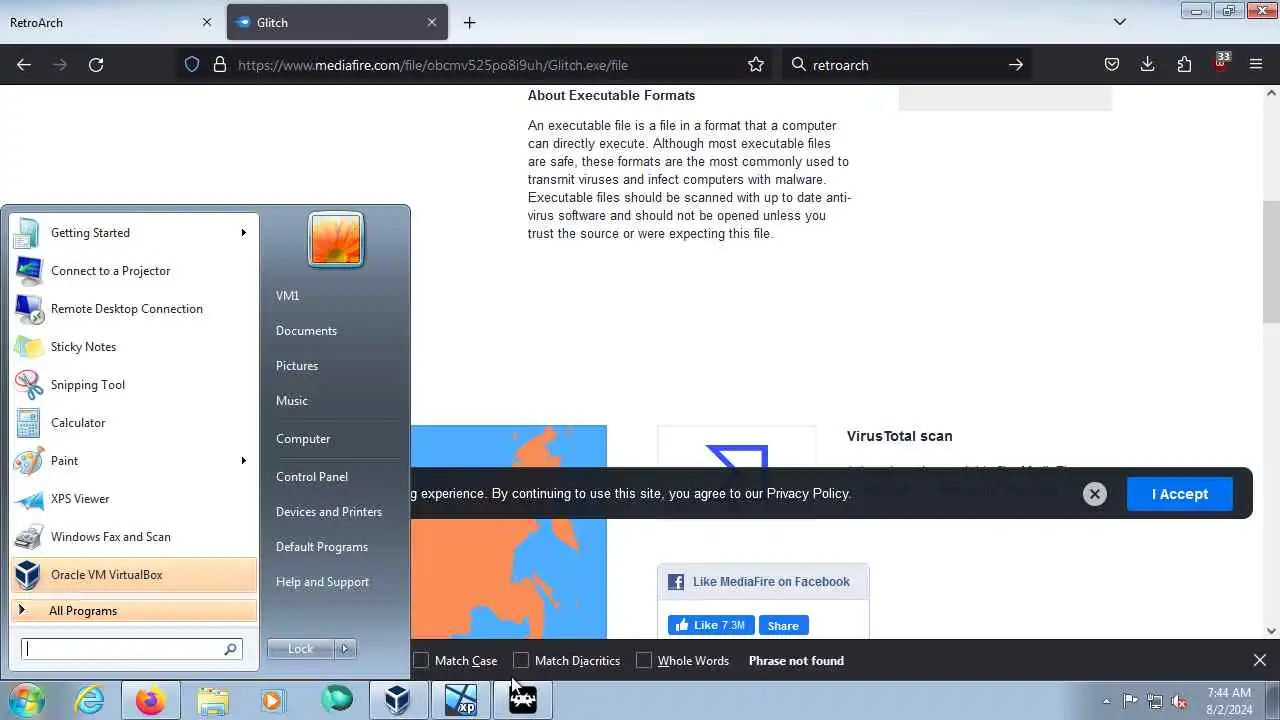
Task: Open the Firefox hamburger menu
Action: [1256, 65]
